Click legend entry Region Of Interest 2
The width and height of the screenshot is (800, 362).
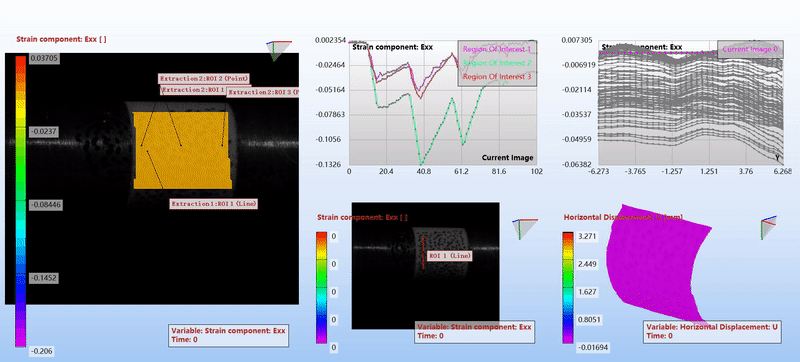point(497,63)
